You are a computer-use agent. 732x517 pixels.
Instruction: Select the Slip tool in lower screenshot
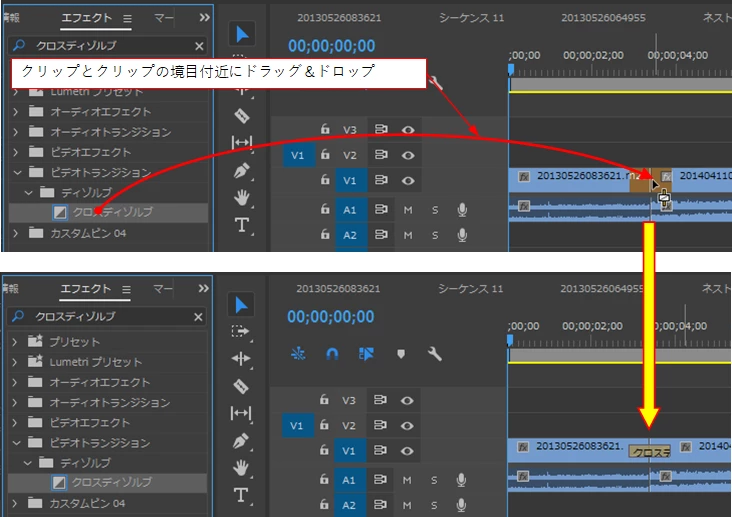pos(241,413)
